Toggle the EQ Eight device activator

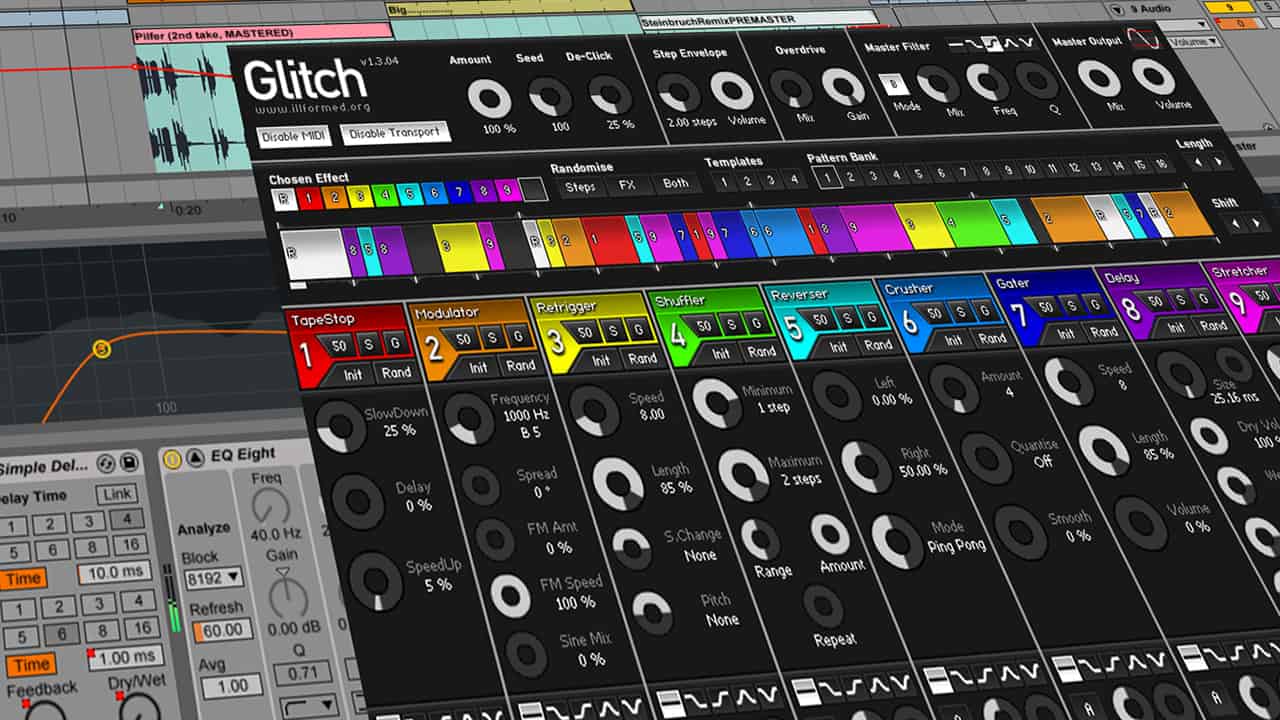(x=171, y=460)
